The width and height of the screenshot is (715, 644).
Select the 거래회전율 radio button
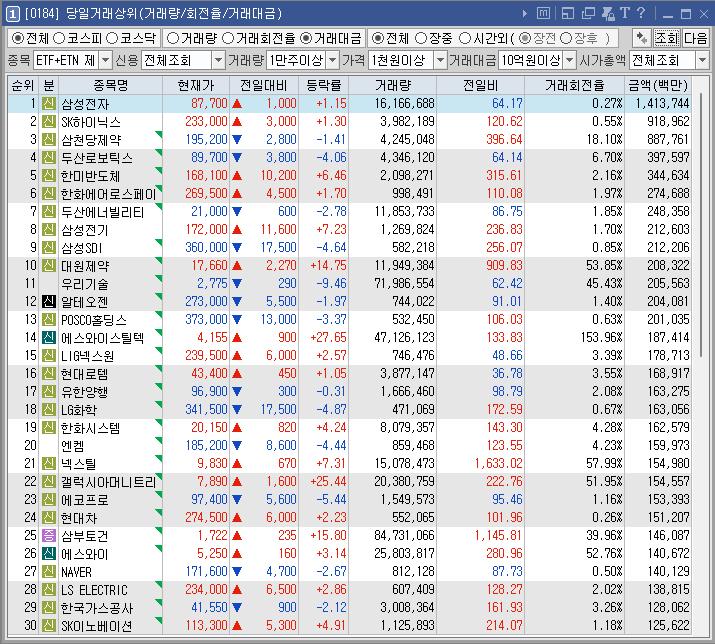coord(228,38)
